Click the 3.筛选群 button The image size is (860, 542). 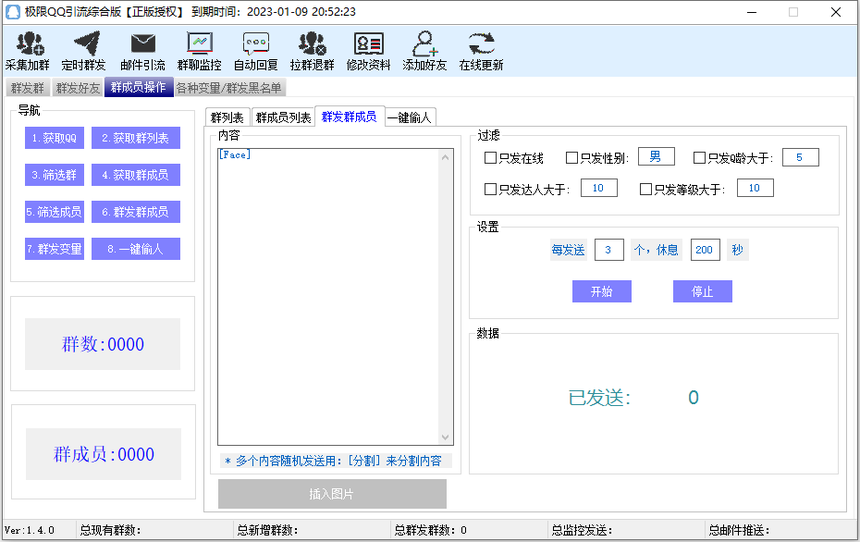point(54,175)
